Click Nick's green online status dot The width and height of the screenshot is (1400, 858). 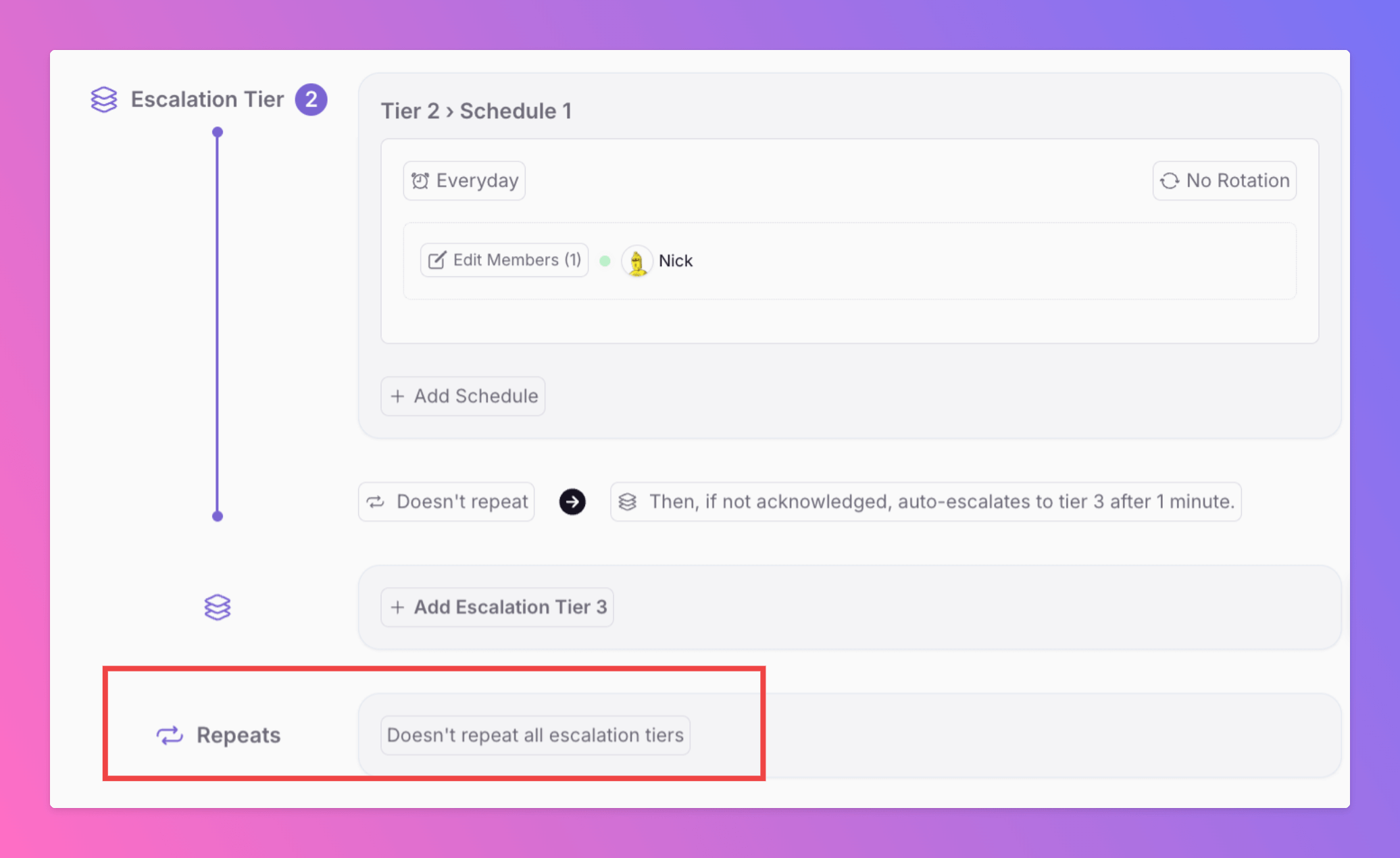pyautogui.click(x=605, y=261)
